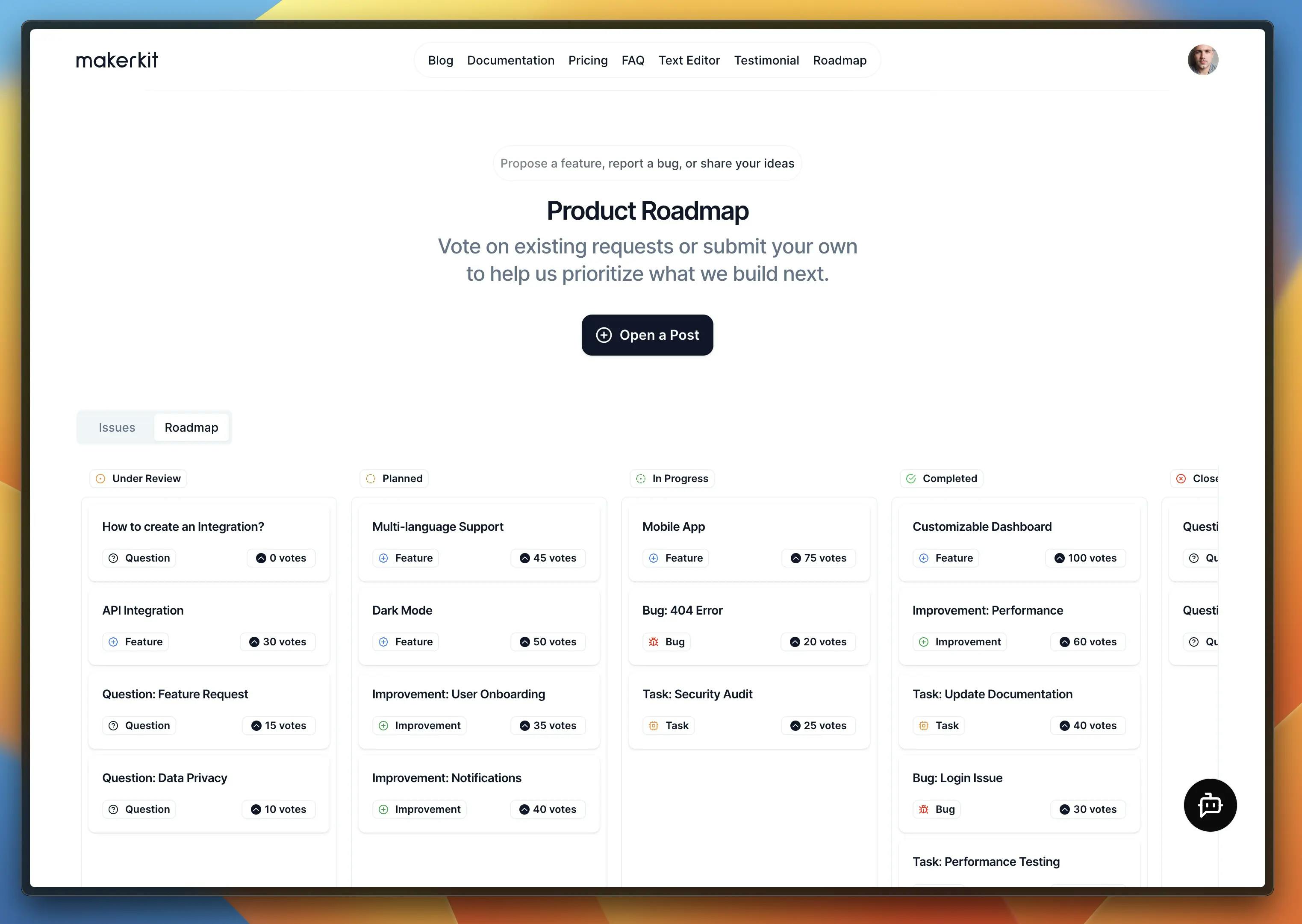
Task: Click the Documentation navigation link
Action: pyautogui.click(x=510, y=60)
